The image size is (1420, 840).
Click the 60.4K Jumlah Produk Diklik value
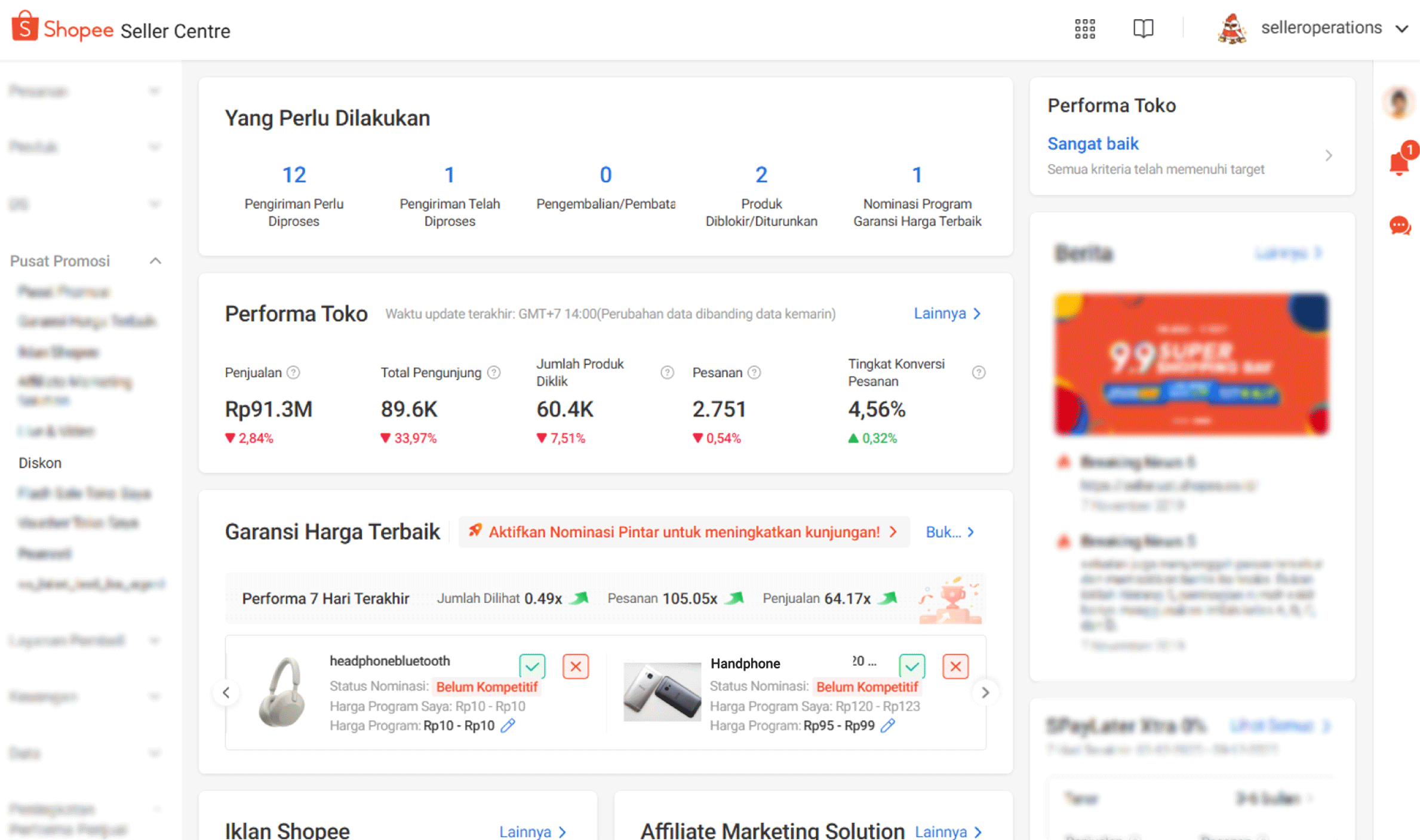click(564, 410)
